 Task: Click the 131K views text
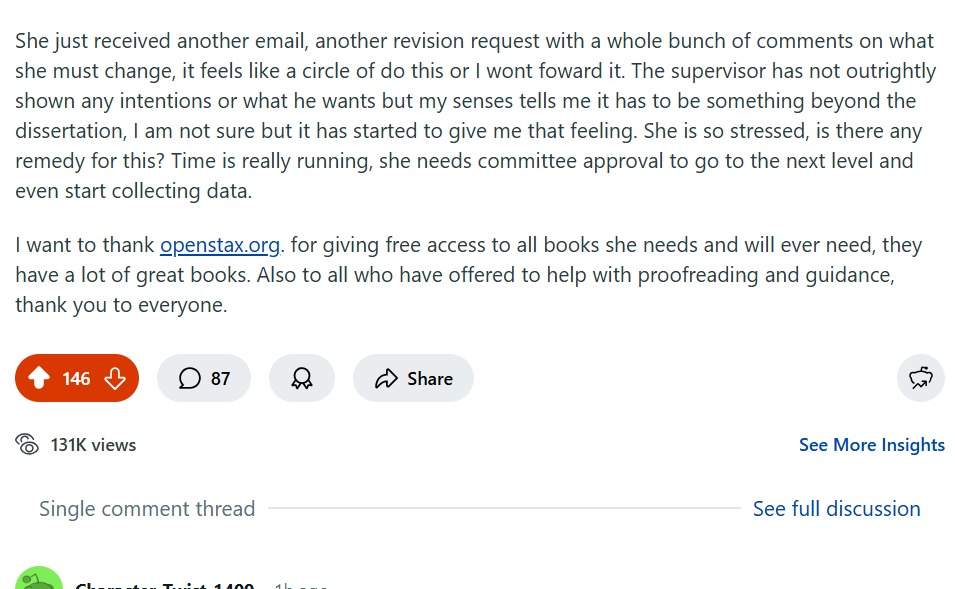click(x=93, y=445)
